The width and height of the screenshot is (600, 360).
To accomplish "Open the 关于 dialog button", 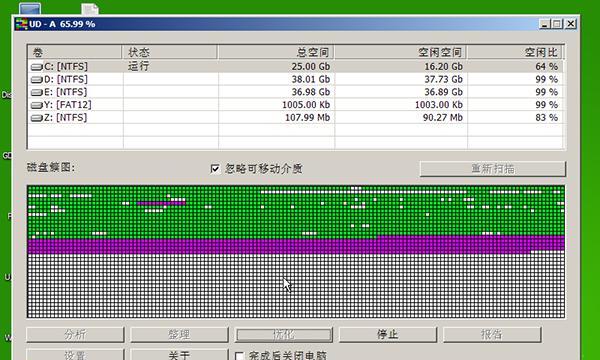I will pyautogui.click(x=179, y=354).
